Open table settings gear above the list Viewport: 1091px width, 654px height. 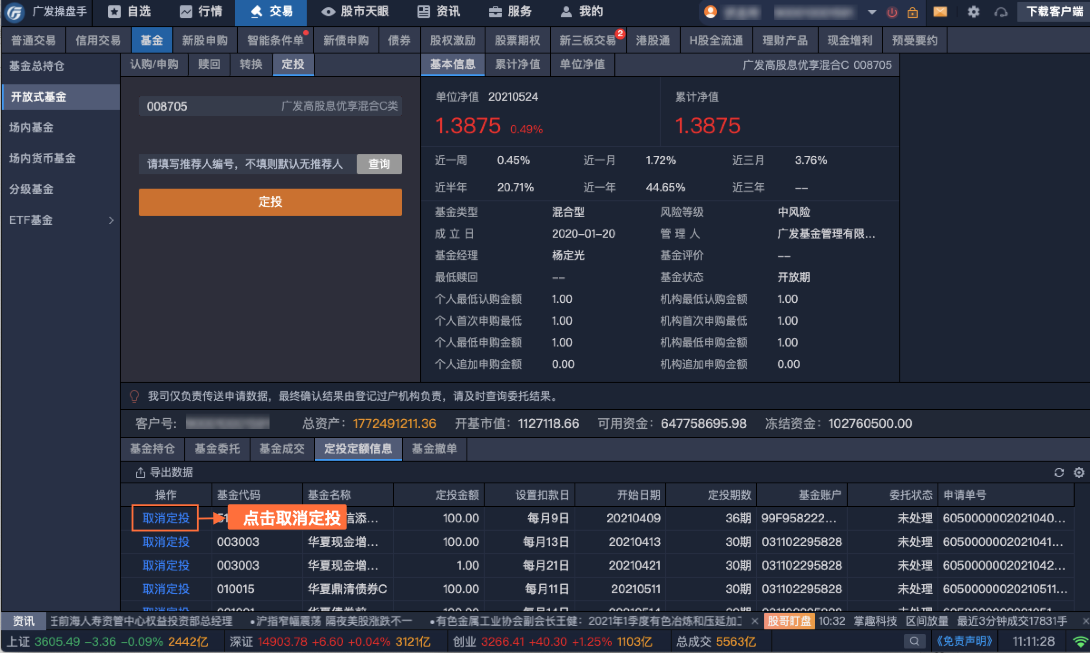(x=1078, y=472)
